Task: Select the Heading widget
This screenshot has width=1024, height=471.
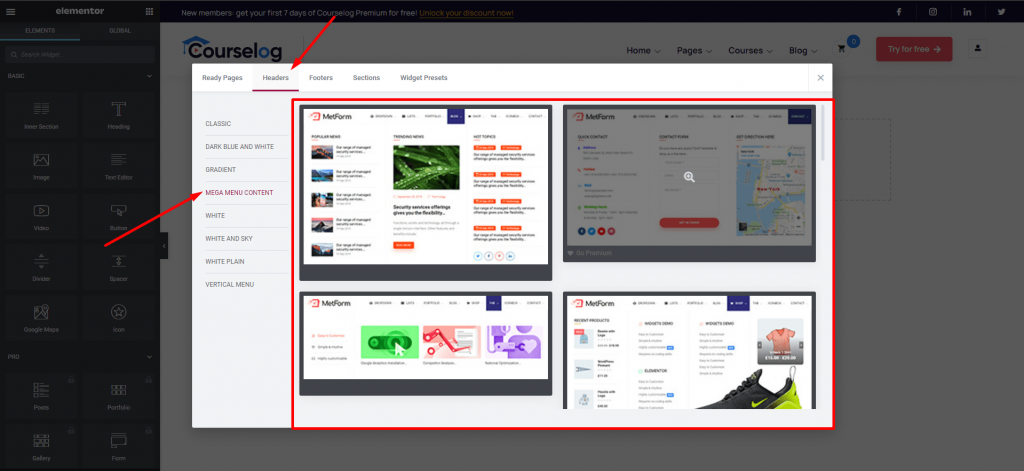Action: (118, 115)
